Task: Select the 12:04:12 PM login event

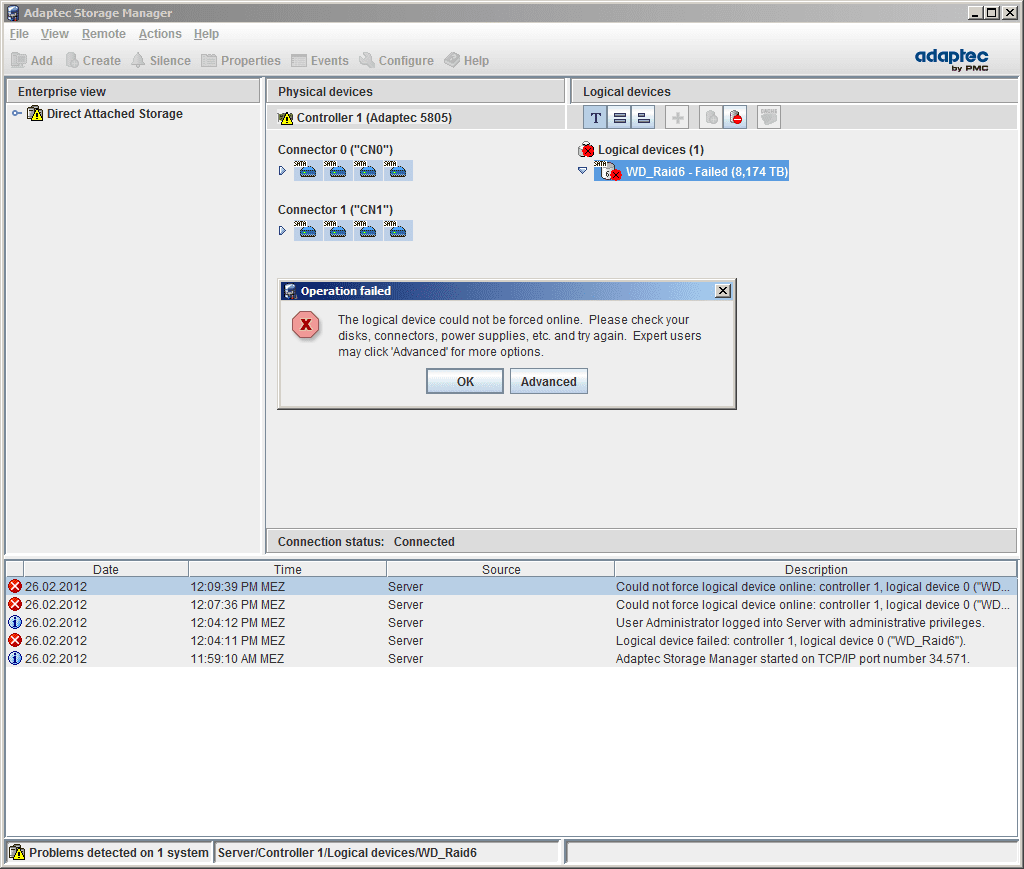Action: (x=511, y=622)
